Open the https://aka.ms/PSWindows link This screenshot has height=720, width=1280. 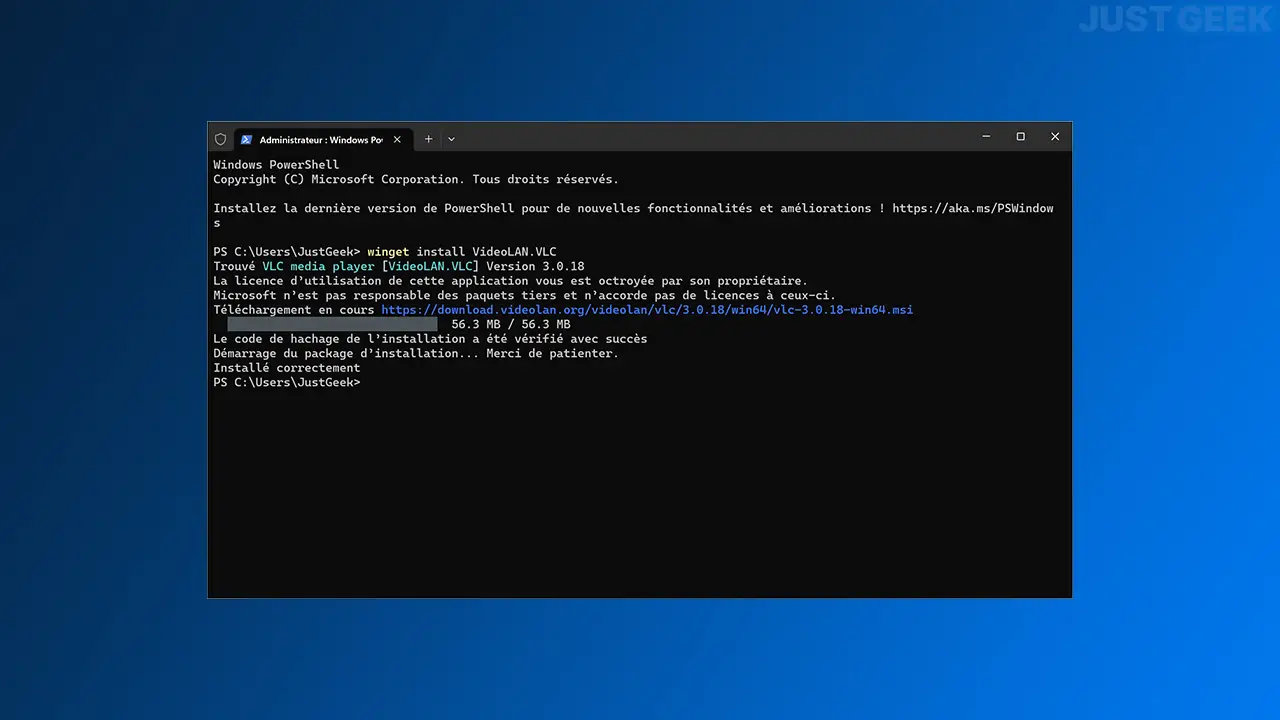click(x=973, y=209)
